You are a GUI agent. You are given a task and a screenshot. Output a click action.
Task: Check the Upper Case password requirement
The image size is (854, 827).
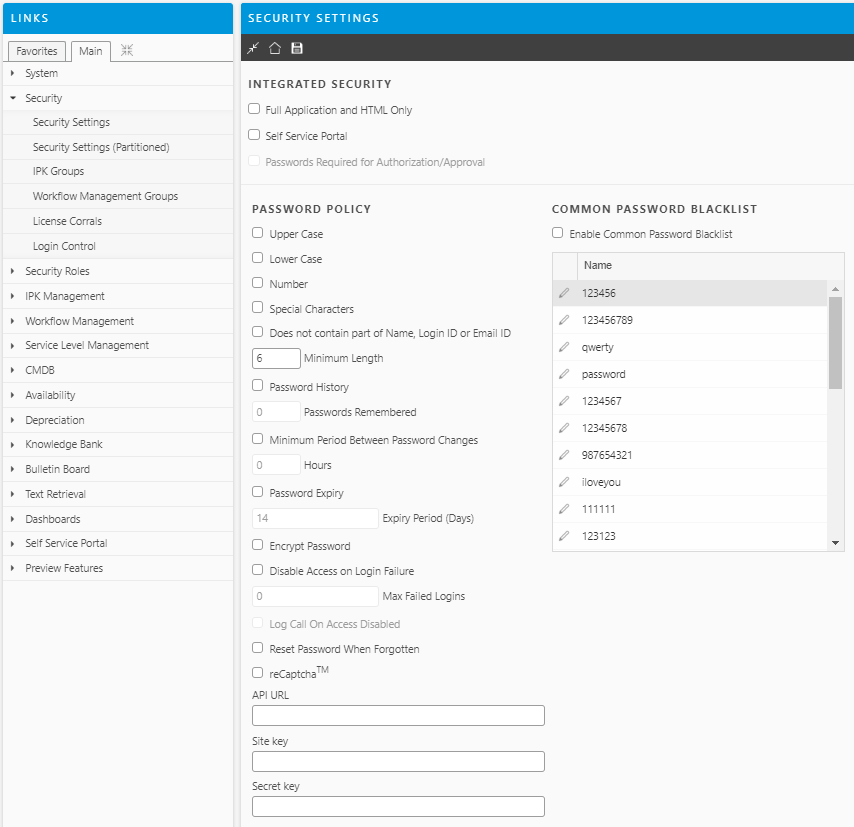click(x=256, y=232)
